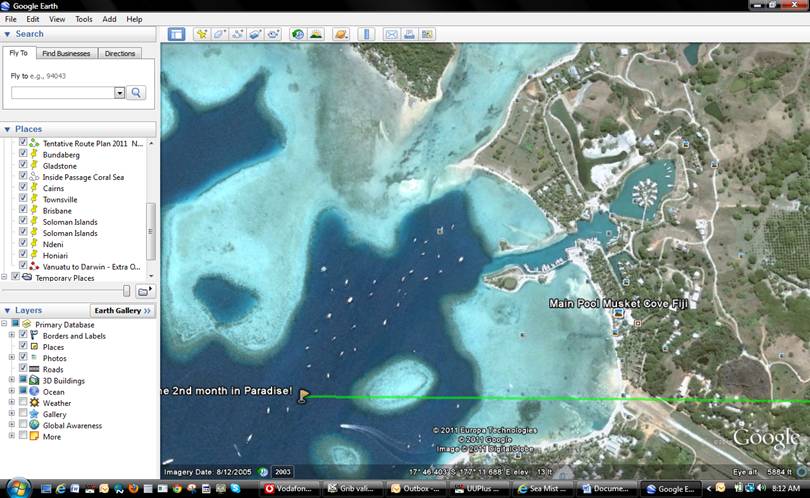Select Inside Passage Coral Sea path item
The height and width of the screenshot is (498, 810).
83,177
